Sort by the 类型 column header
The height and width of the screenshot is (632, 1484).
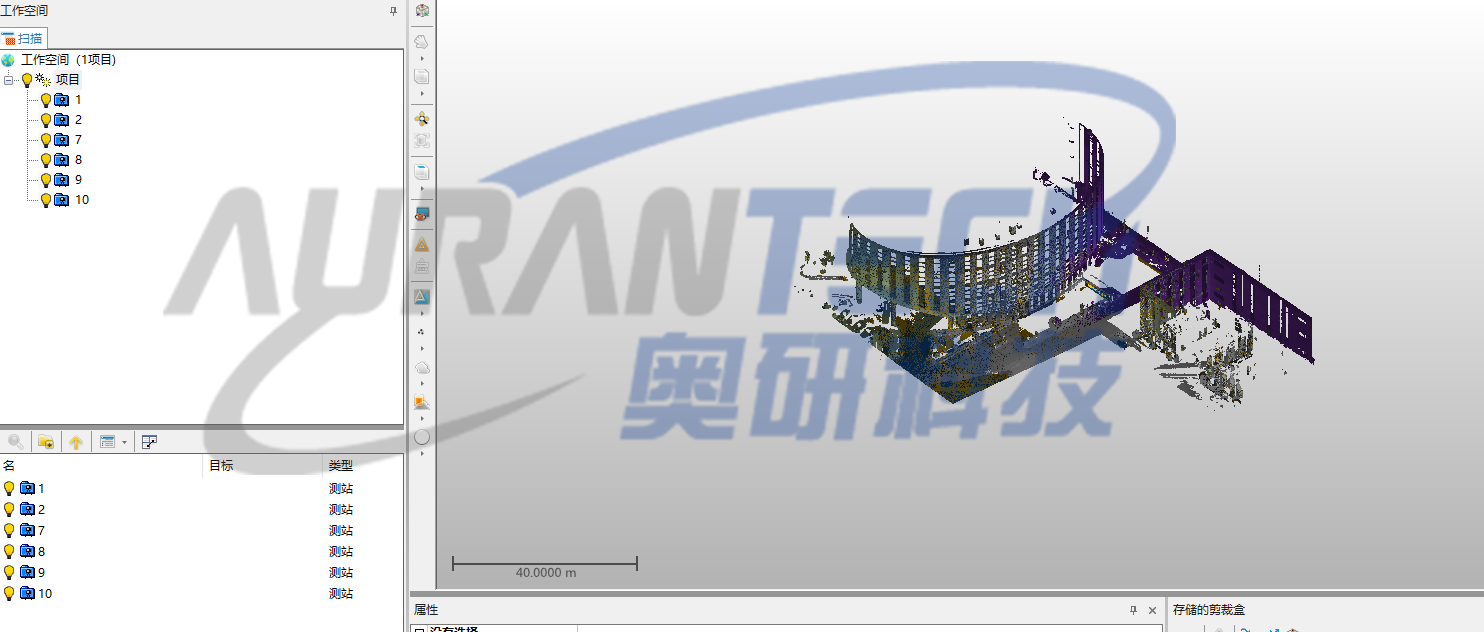(364, 466)
